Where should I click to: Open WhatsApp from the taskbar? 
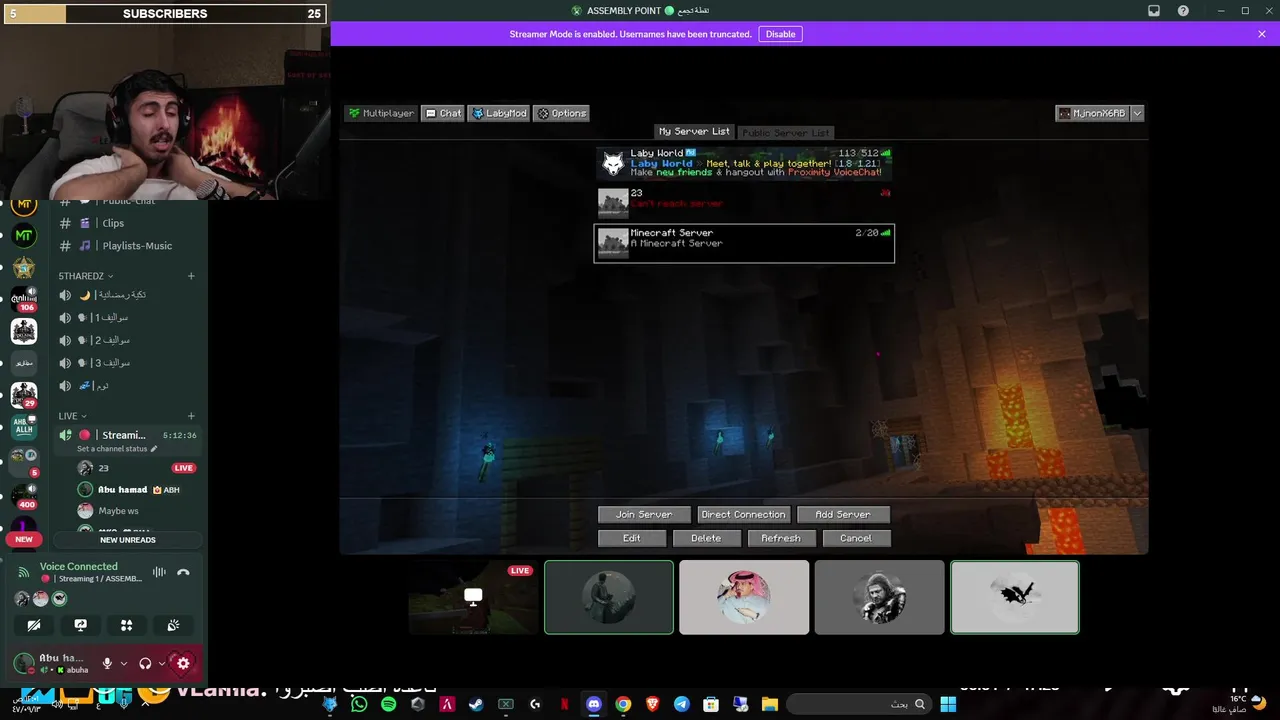tap(360, 704)
